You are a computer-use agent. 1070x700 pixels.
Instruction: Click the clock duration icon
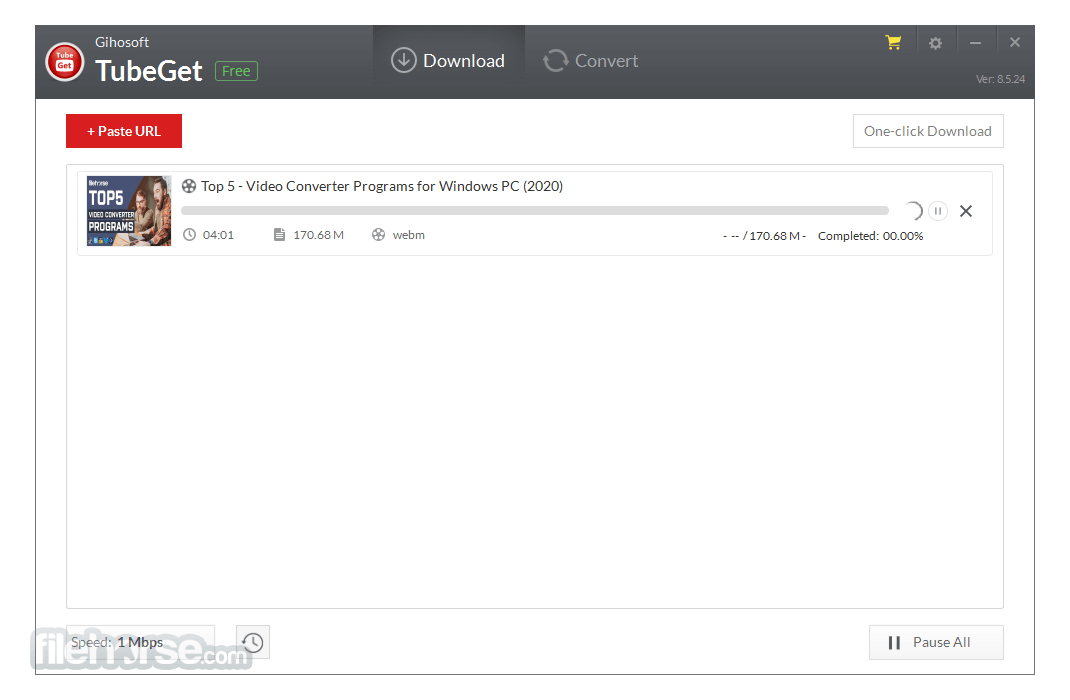pyautogui.click(x=190, y=235)
